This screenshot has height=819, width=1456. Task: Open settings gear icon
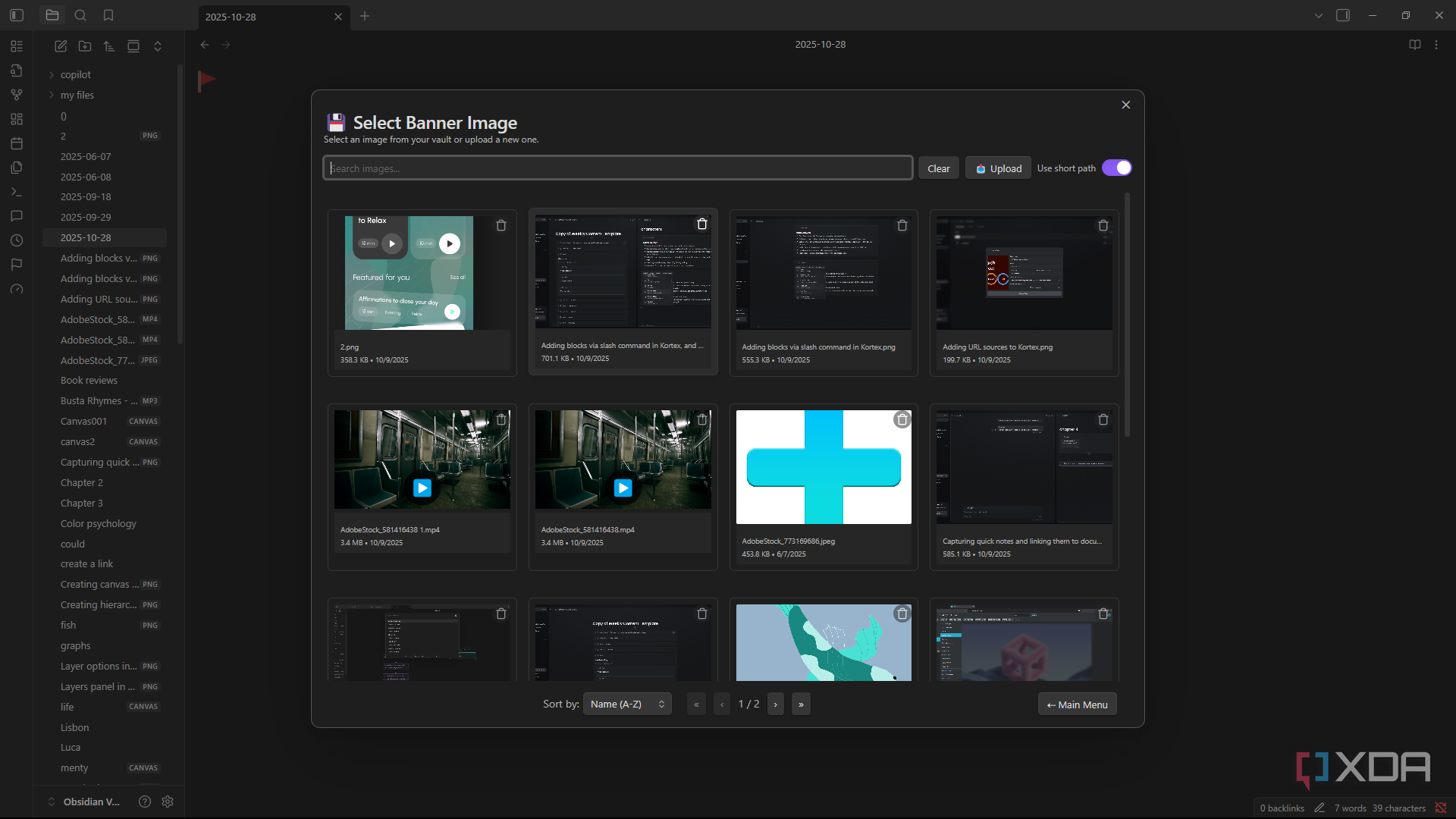point(168,802)
